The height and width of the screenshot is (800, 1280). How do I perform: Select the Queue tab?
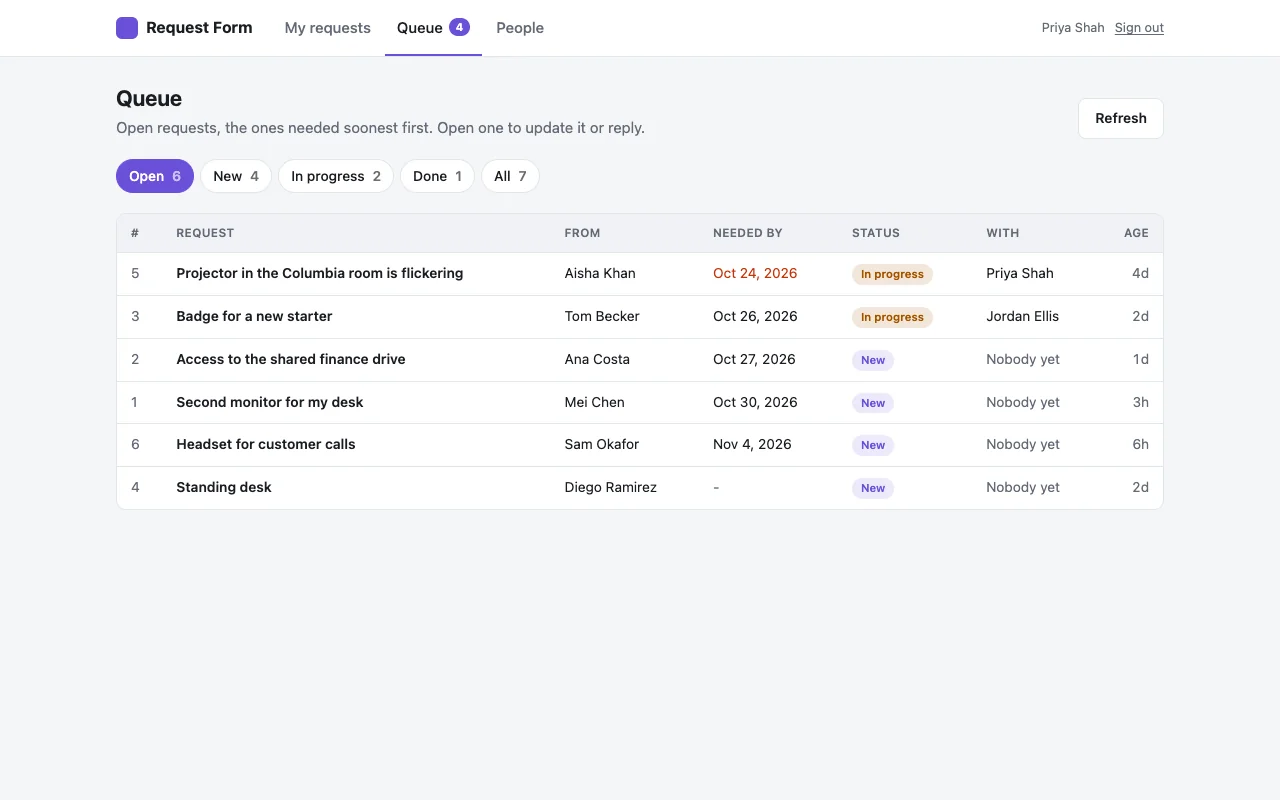pyautogui.click(x=433, y=28)
